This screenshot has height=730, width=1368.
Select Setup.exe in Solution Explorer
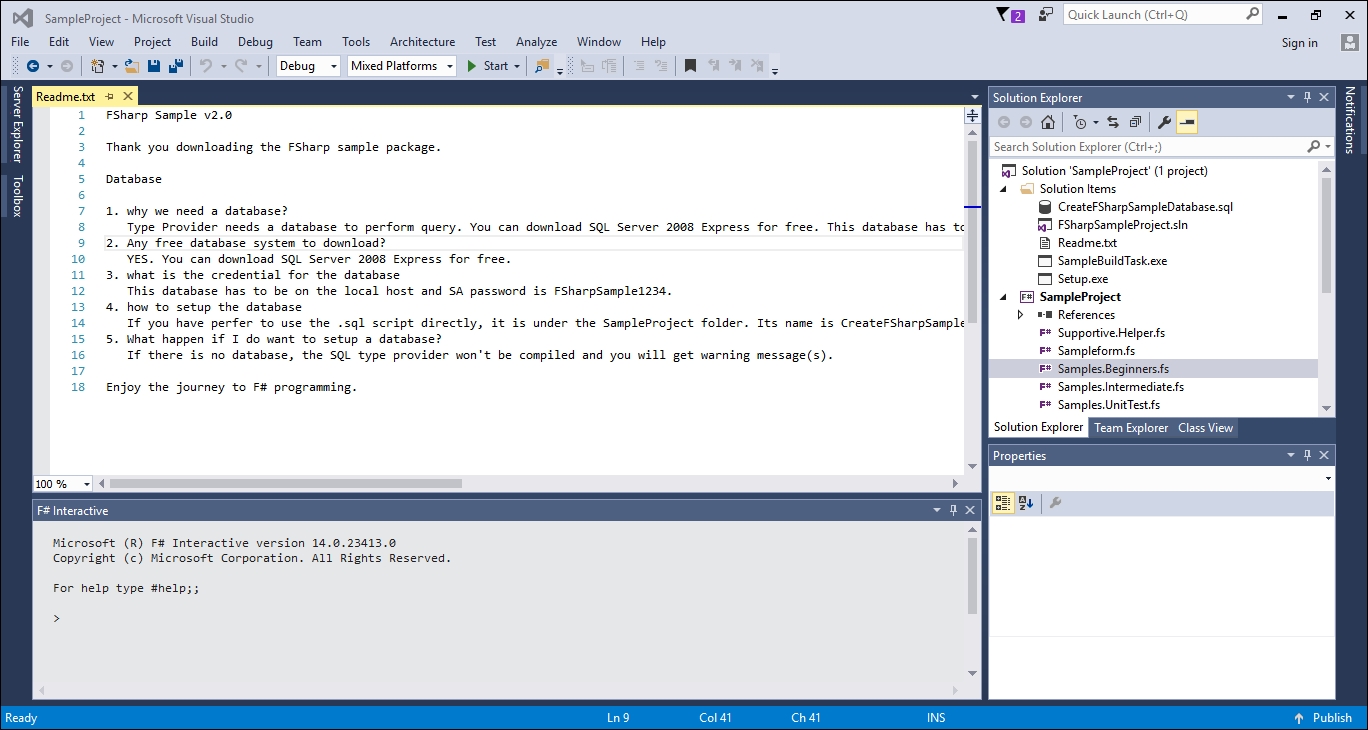[x=1082, y=279]
